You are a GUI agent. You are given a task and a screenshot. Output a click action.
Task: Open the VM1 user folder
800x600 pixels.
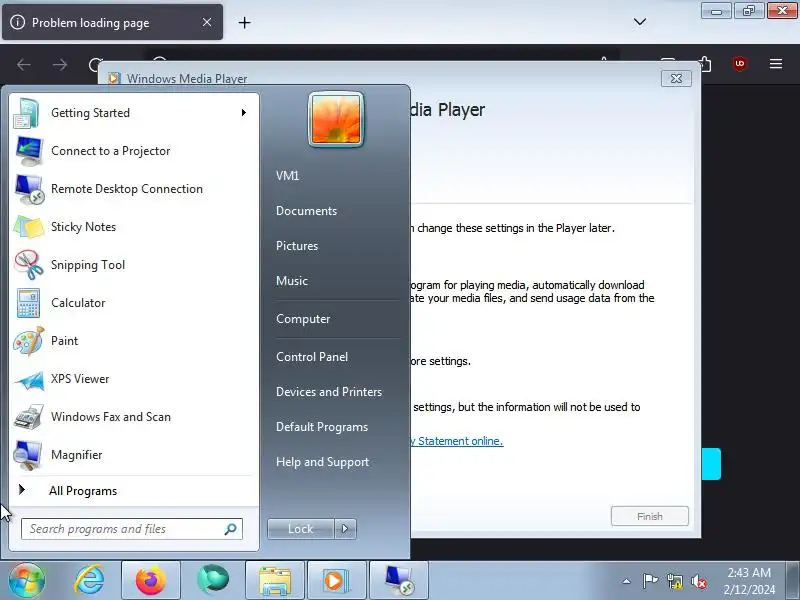pyautogui.click(x=287, y=176)
